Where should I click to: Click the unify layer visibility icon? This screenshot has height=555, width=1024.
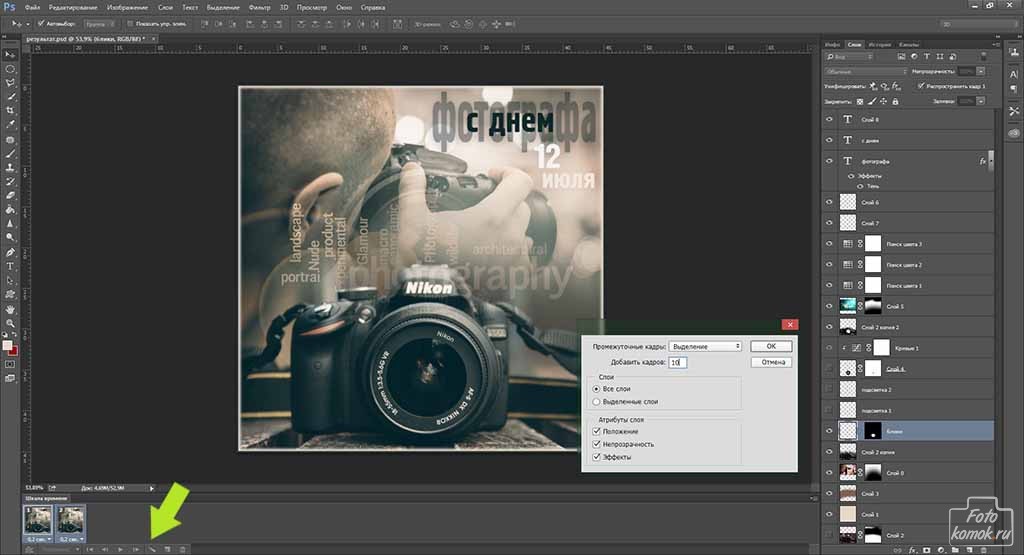click(885, 86)
